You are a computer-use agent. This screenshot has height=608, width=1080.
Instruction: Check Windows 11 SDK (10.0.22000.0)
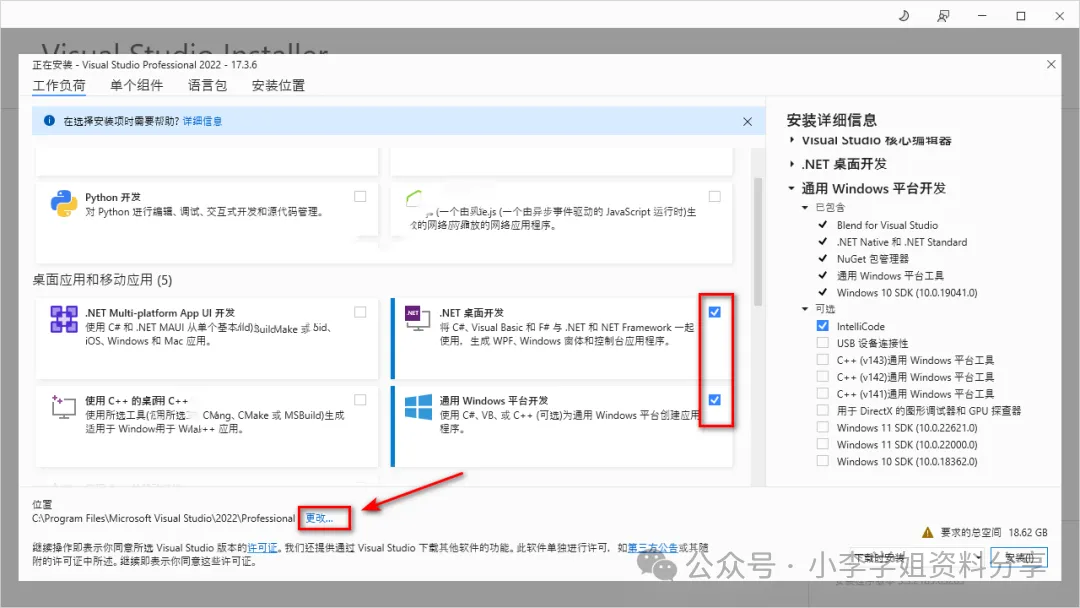point(822,444)
